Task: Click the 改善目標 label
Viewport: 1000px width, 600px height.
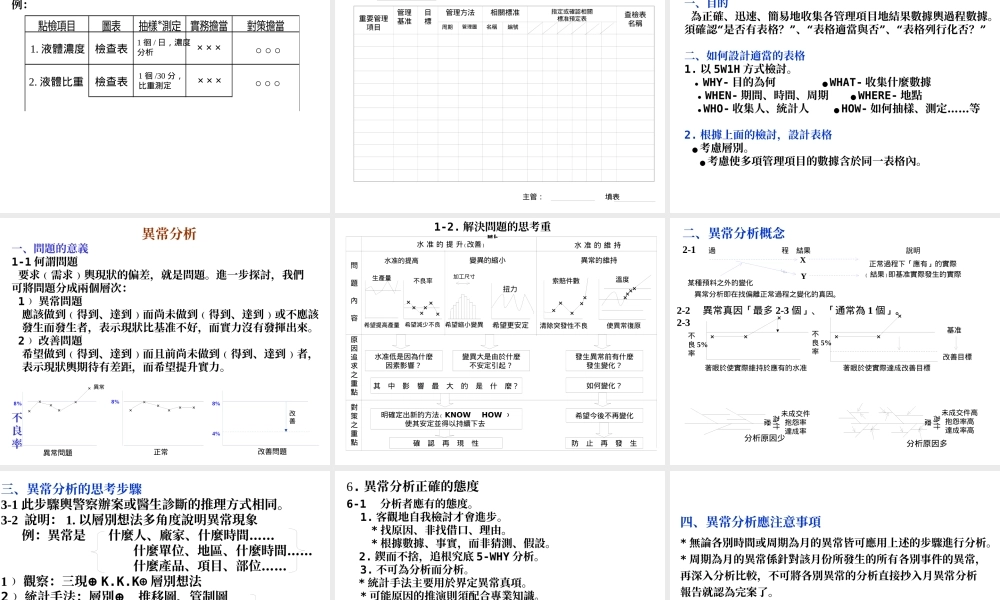Action: point(957,357)
